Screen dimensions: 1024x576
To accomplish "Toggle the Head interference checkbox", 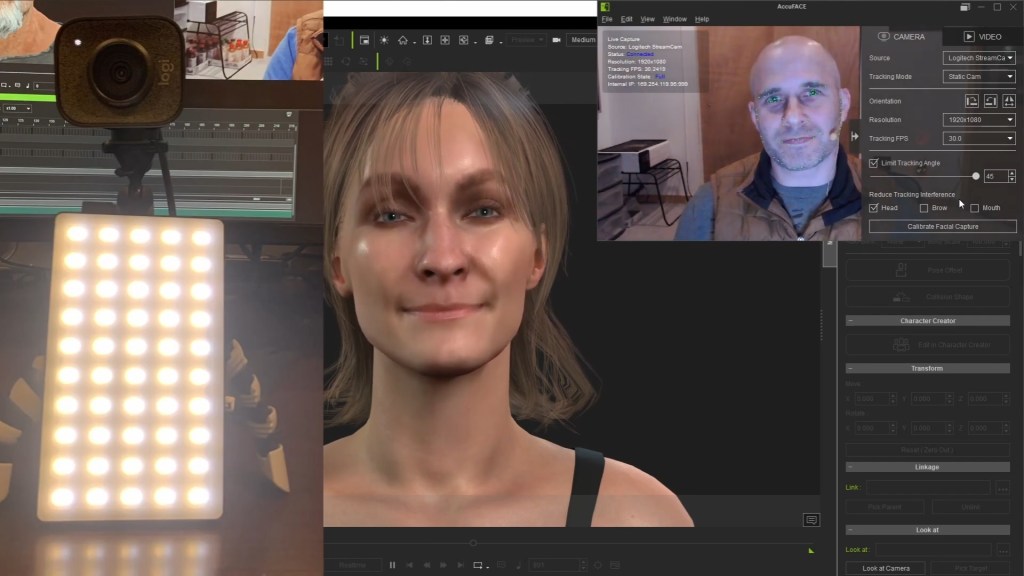I will tap(874, 208).
